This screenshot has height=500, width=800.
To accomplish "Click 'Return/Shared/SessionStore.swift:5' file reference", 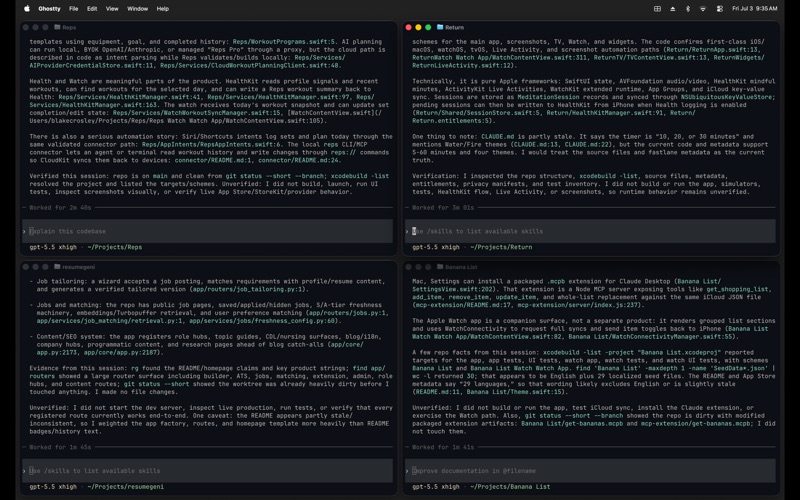I will (477, 113).
